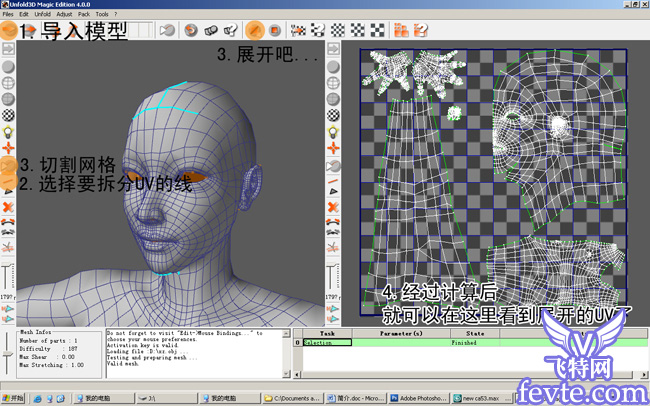Click the Windows Start button
Image resolution: width=650 pixels, height=406 pixels.
[x=13, y=398]
